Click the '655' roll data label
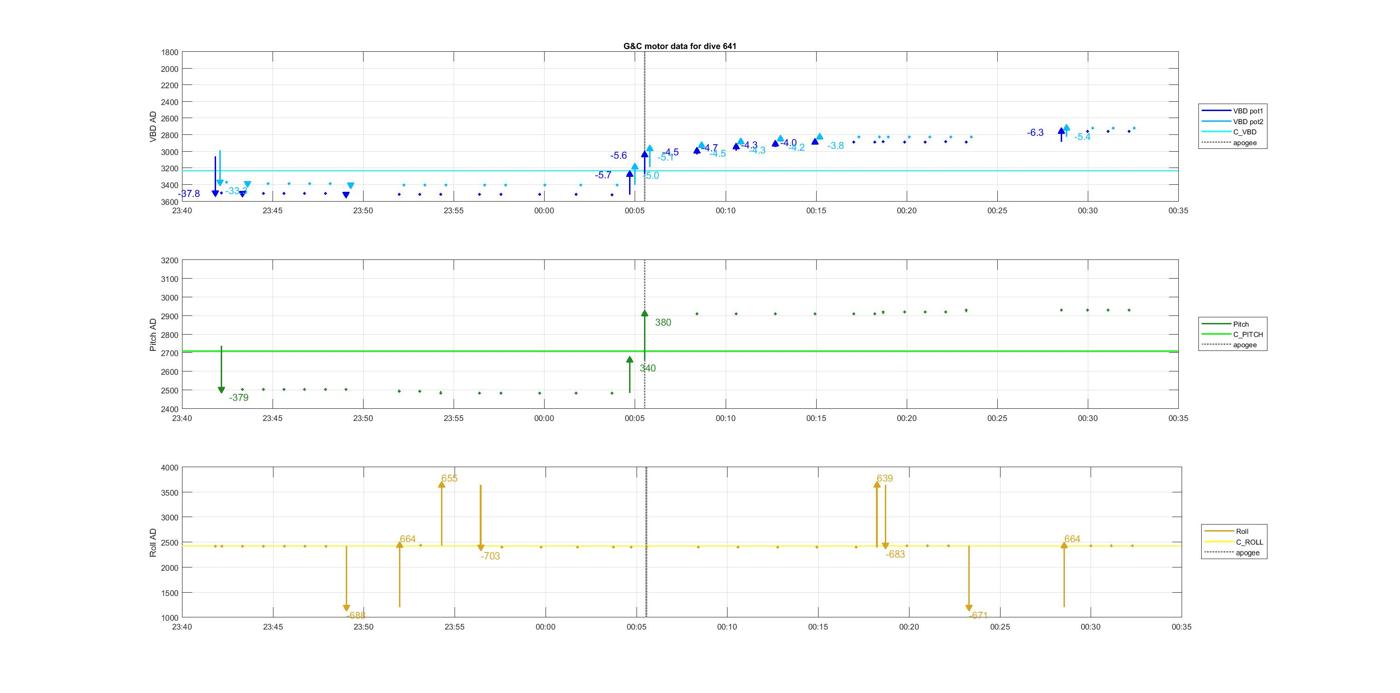This screenshot has width=1400, height=693. pos(450,479)
